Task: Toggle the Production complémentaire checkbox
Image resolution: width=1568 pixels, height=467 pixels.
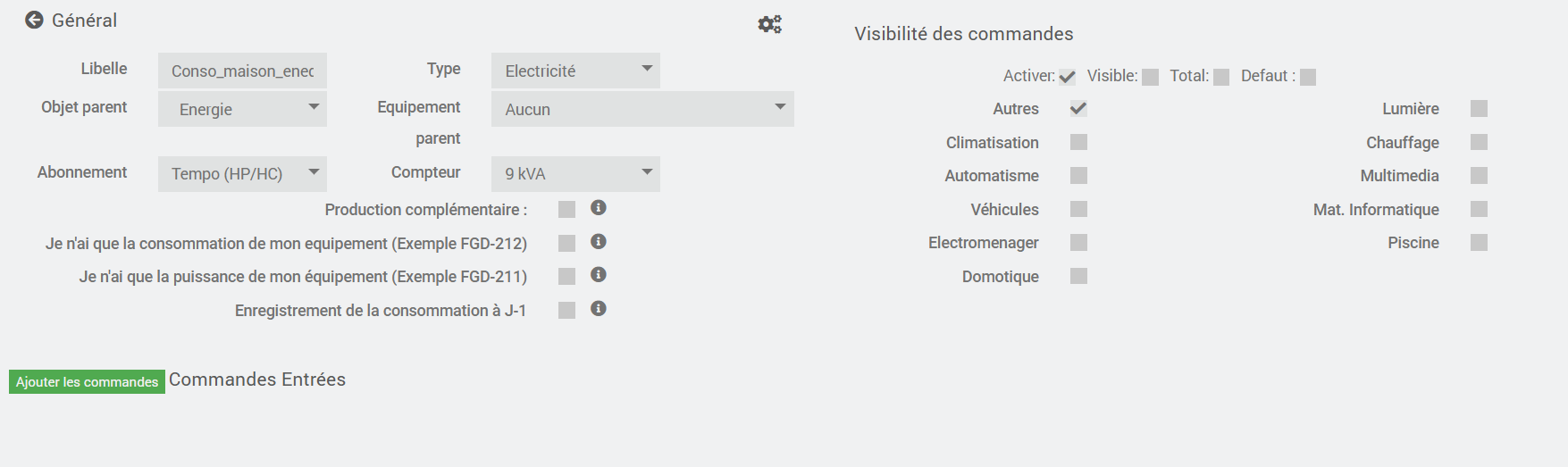Action: [566, 209]
